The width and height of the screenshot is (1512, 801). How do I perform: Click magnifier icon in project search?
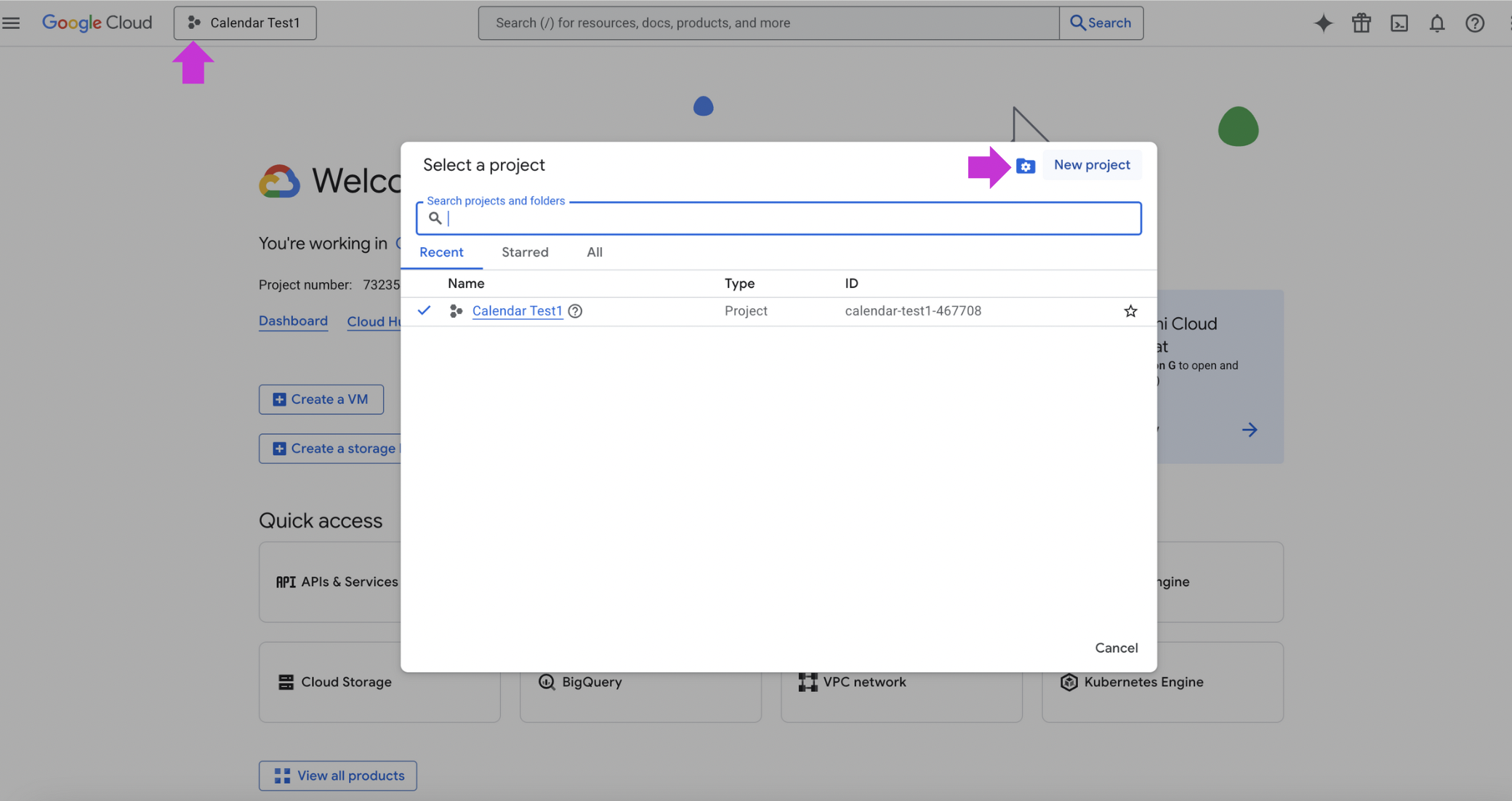click(x=435, y=218)
